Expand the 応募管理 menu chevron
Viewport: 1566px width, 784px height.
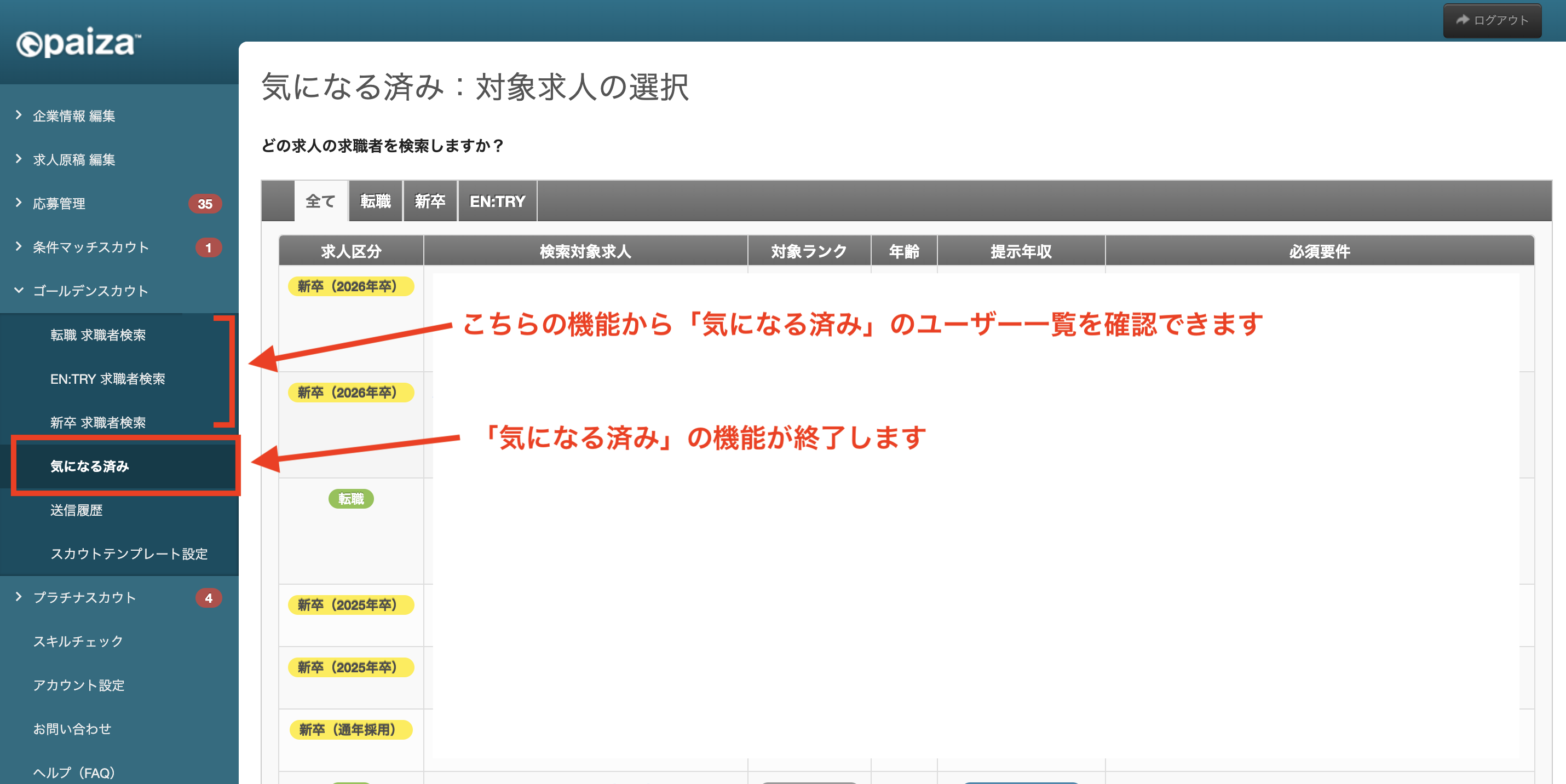pos(19,203)
